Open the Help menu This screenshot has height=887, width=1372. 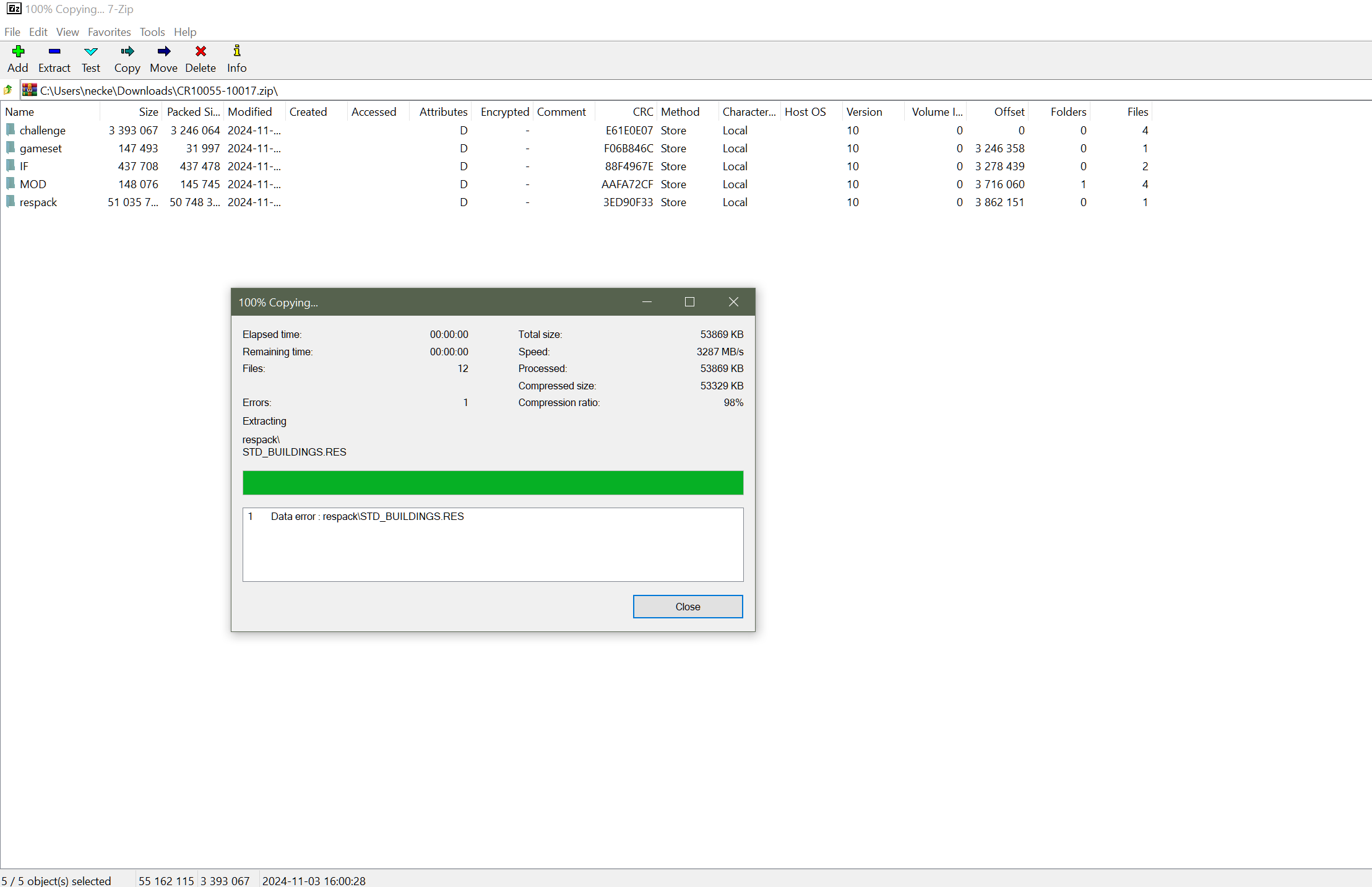click(185, 32)
